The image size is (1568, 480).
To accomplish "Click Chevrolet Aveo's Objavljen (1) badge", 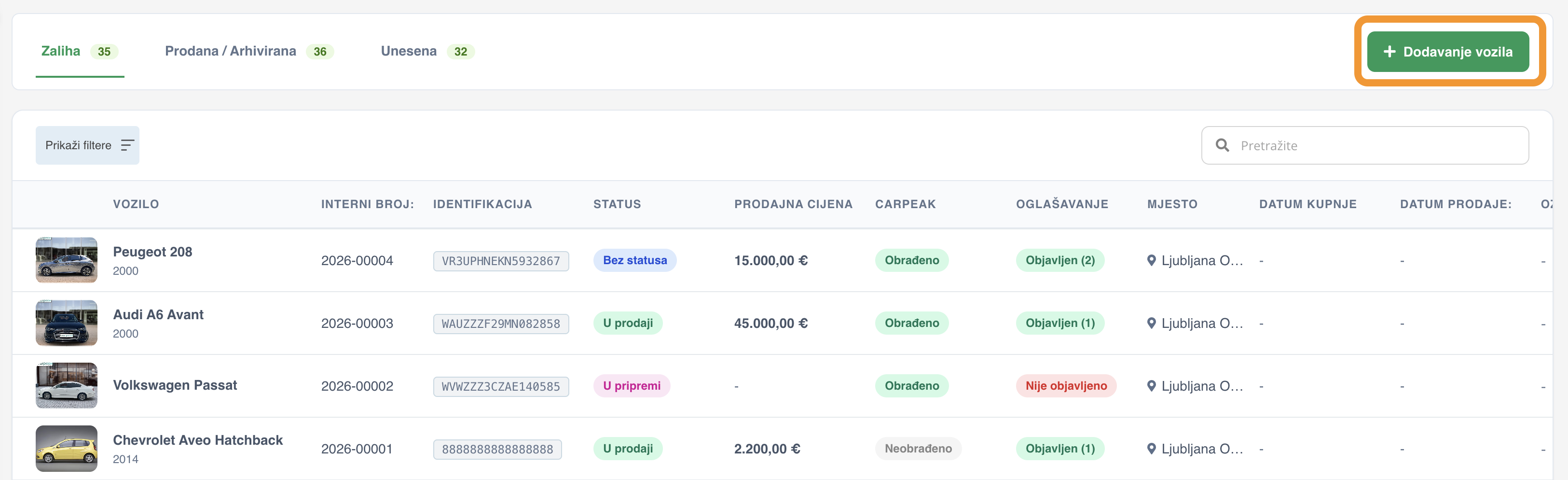I will [x=1060, y=448].
